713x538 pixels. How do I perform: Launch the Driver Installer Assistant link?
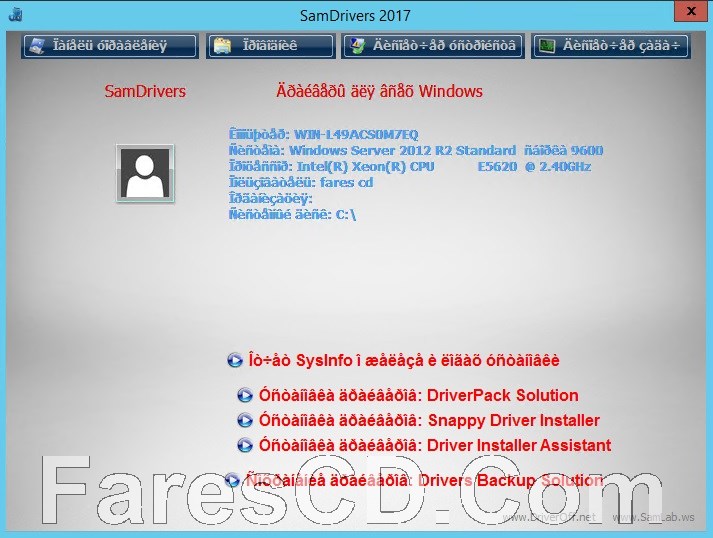(x=435, y=445)
